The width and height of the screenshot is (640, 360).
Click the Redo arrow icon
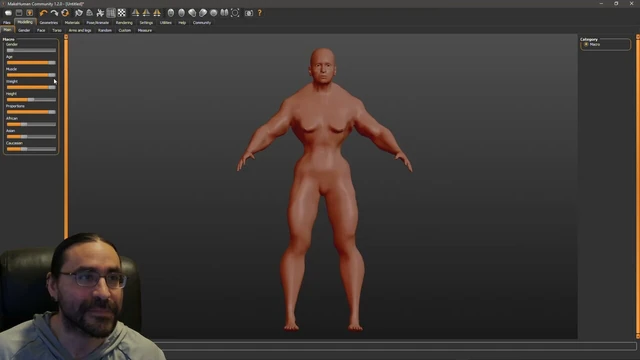coord(54,13)
